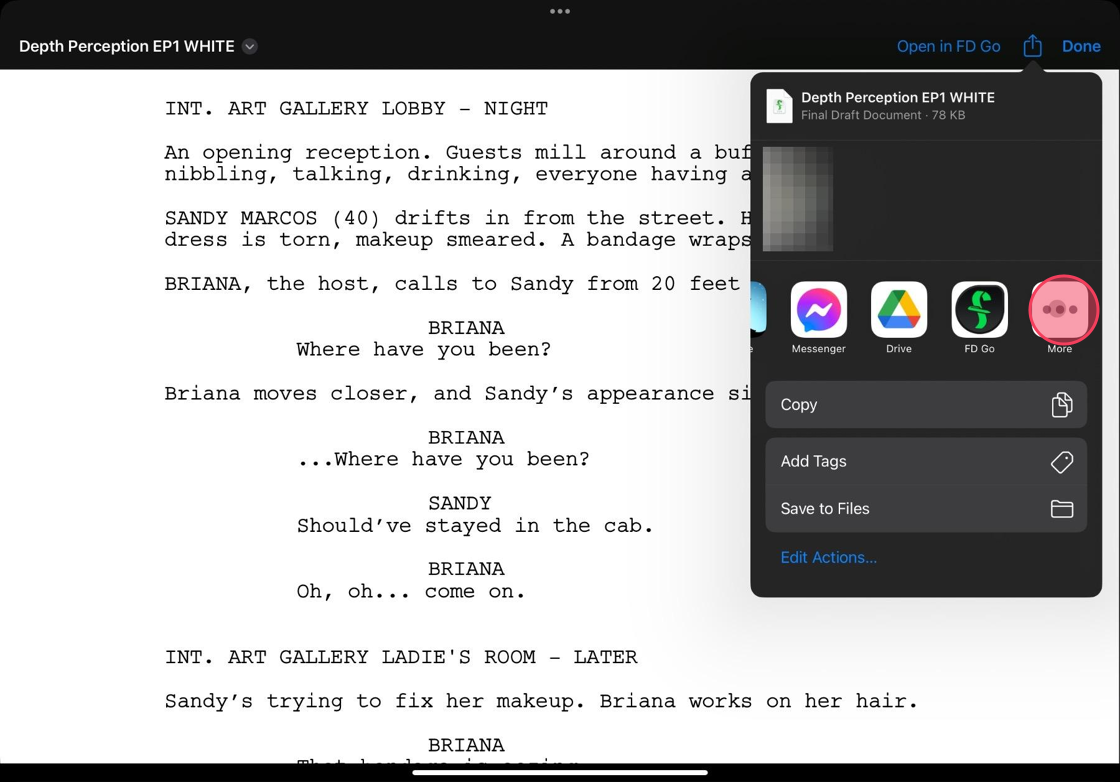This screenshot has width=1120, height=782.
Task: Tap Open in FD Go button
Action: (x=949, y=46)
